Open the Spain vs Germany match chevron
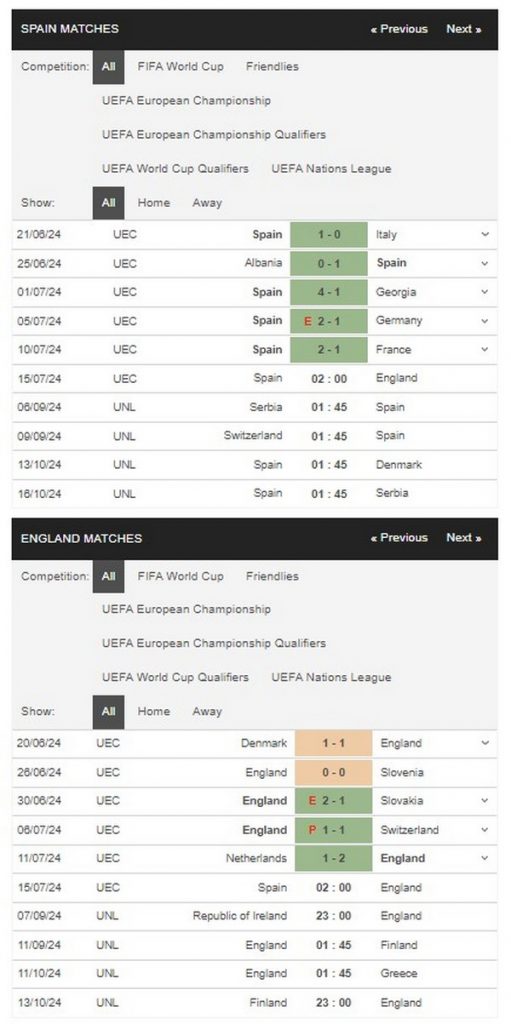 (x=485, y=321)
